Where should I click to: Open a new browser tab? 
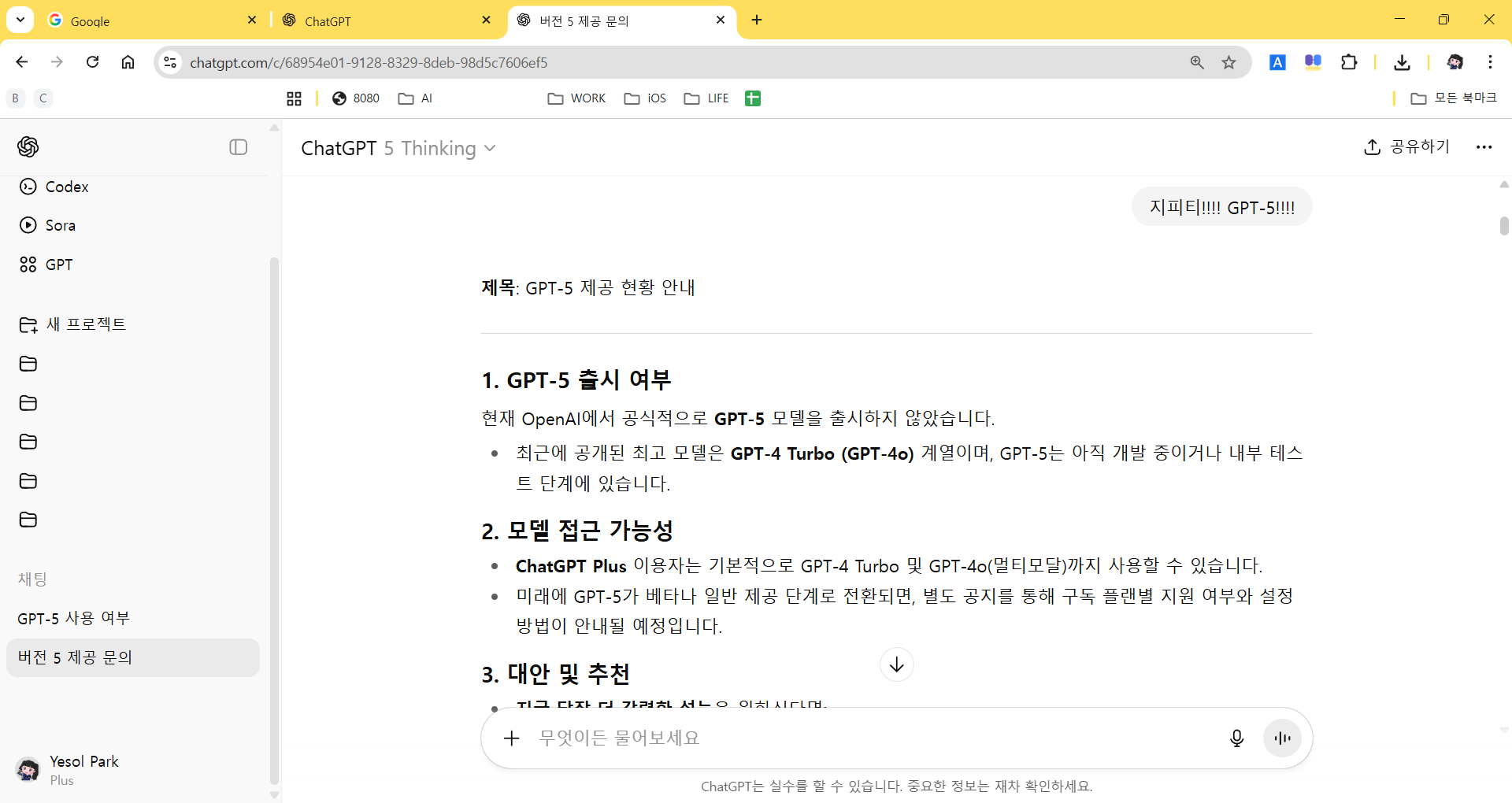pos(757,20)
